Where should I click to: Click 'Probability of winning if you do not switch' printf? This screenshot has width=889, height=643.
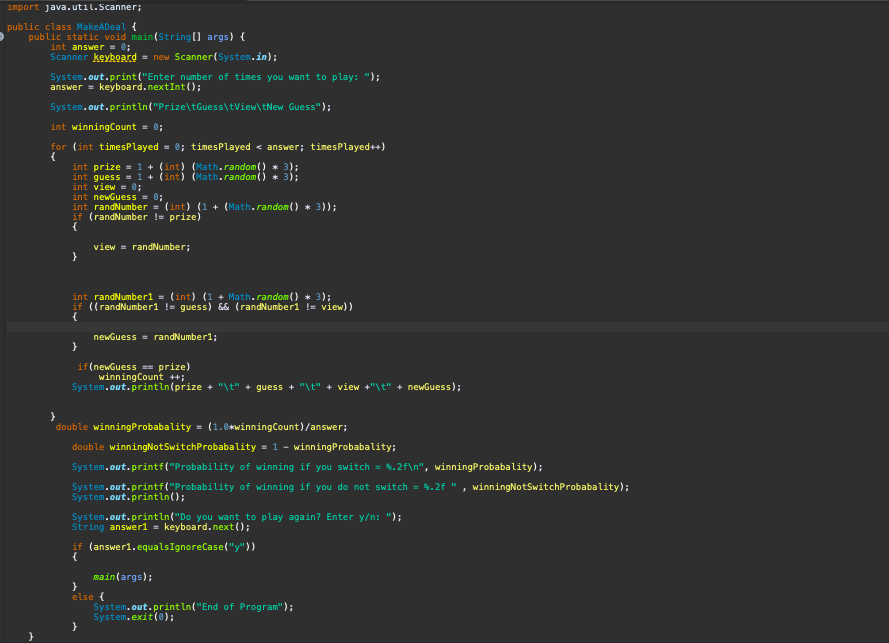(x=350, y=487)
